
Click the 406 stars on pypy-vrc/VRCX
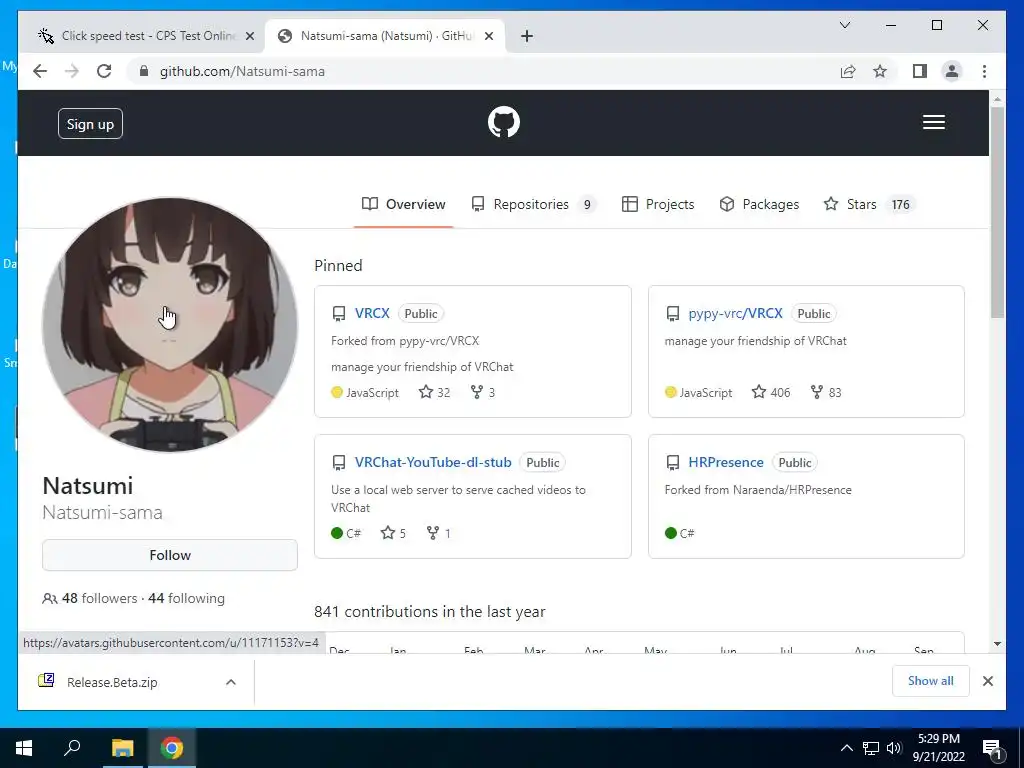point(771,392)
